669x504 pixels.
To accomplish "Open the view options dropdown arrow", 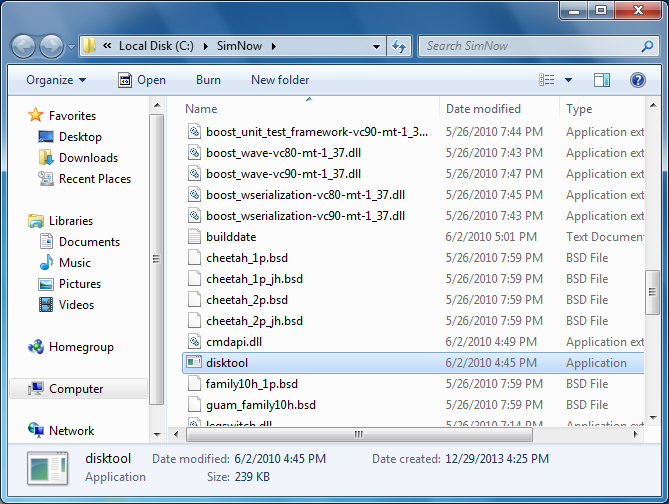I will pyautogui.click(x=568, y=80).
